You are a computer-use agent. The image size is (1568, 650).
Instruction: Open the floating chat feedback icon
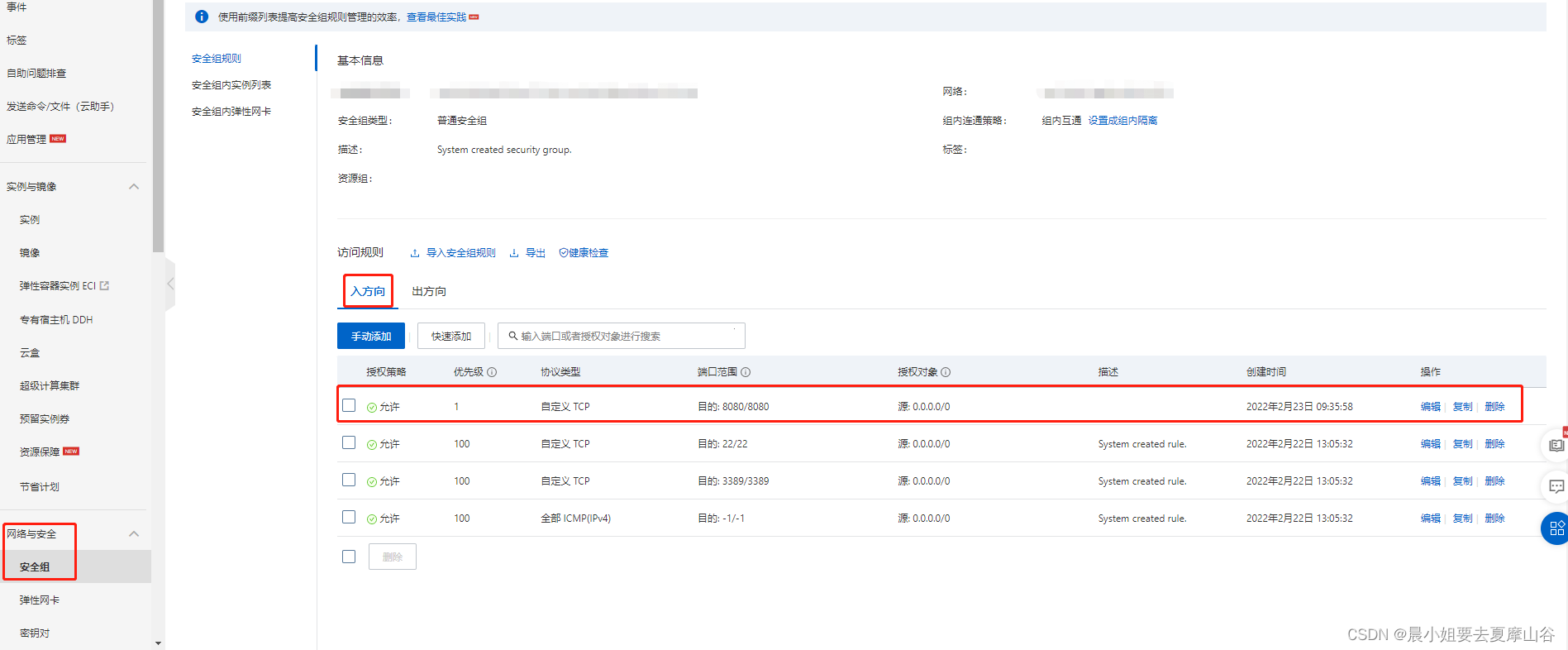[1556, 486]
